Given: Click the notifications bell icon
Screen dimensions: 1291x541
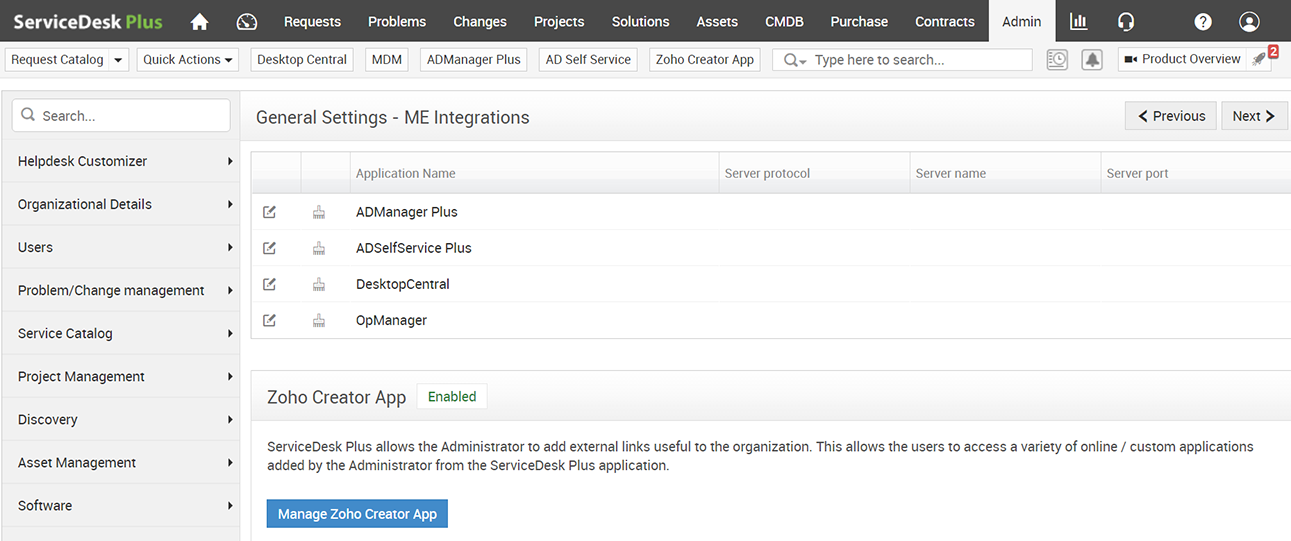Looking at the screenshot, I should pyautogui.click(x=1092, y=60).
